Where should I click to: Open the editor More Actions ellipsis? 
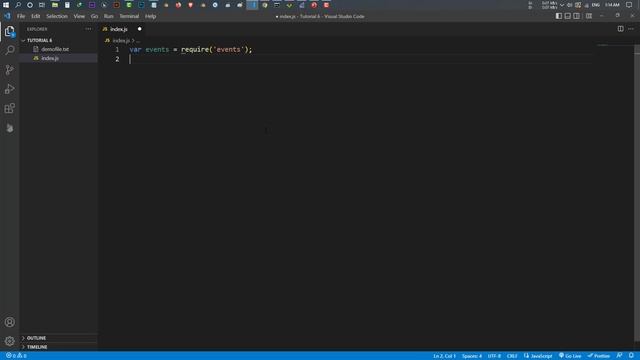(x=631, y=29)
